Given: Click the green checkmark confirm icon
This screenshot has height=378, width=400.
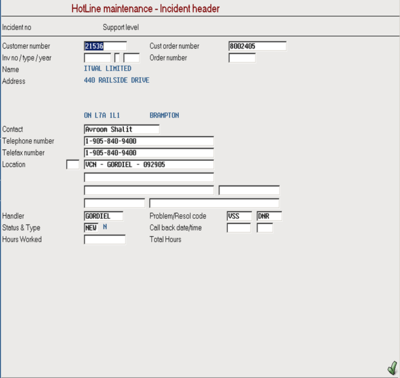Looking at the screenshot, I should [x=392, y=368].
